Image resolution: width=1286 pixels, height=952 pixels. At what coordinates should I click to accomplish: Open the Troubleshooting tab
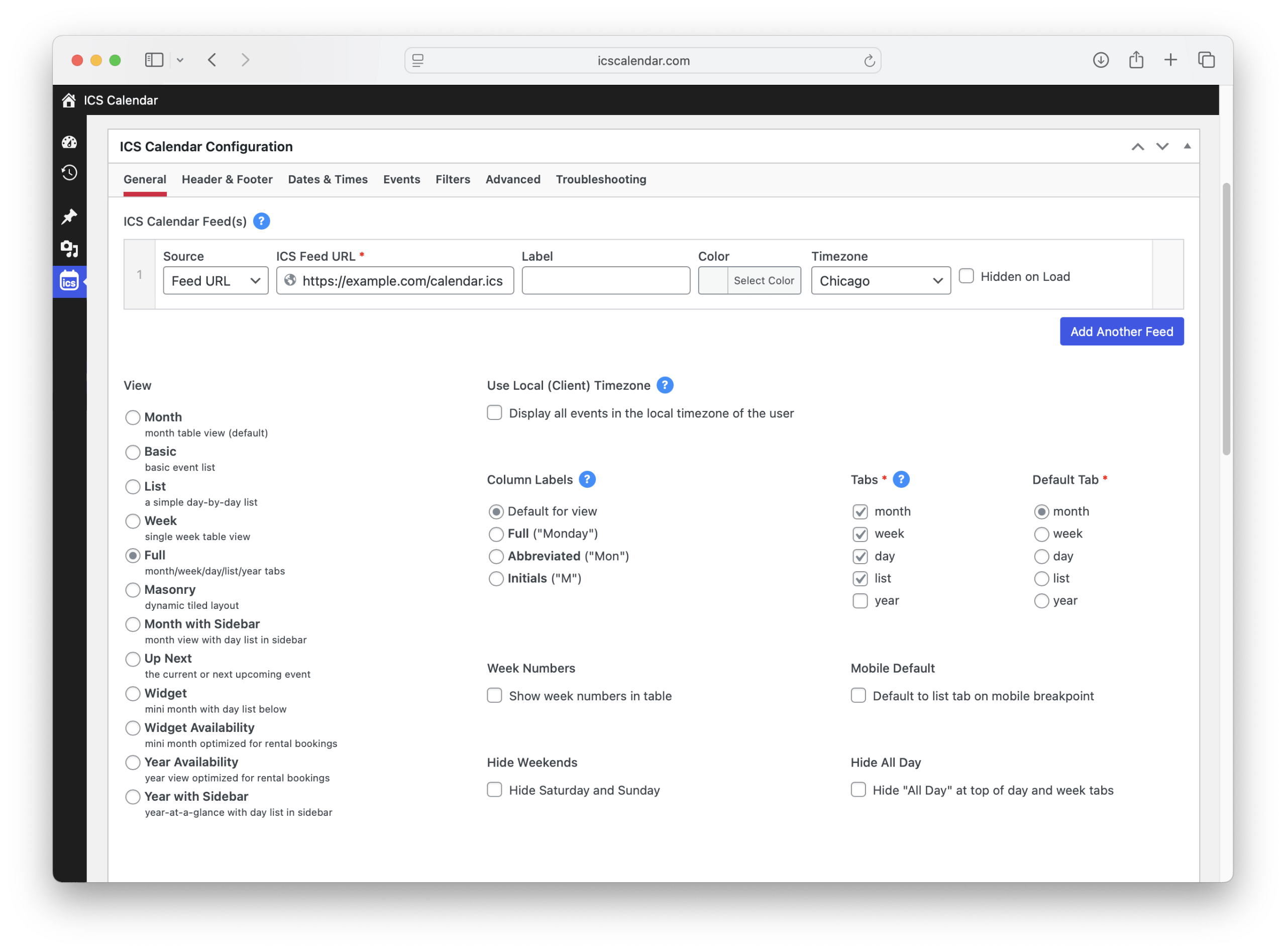point(601,179)
